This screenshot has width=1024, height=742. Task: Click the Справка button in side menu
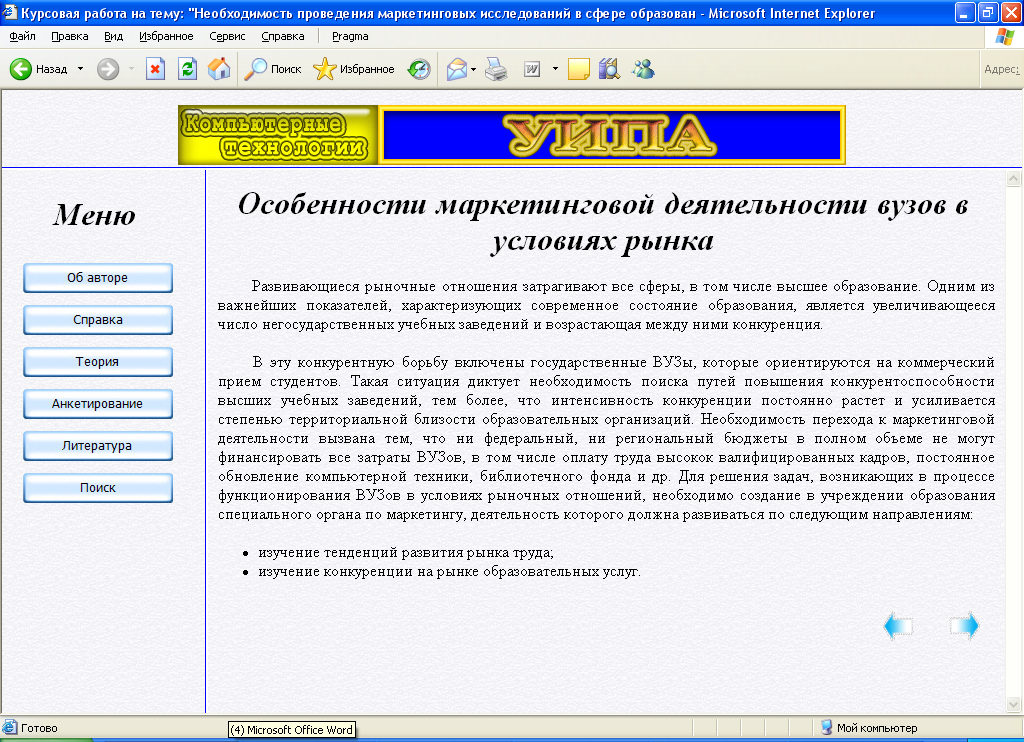98,319
